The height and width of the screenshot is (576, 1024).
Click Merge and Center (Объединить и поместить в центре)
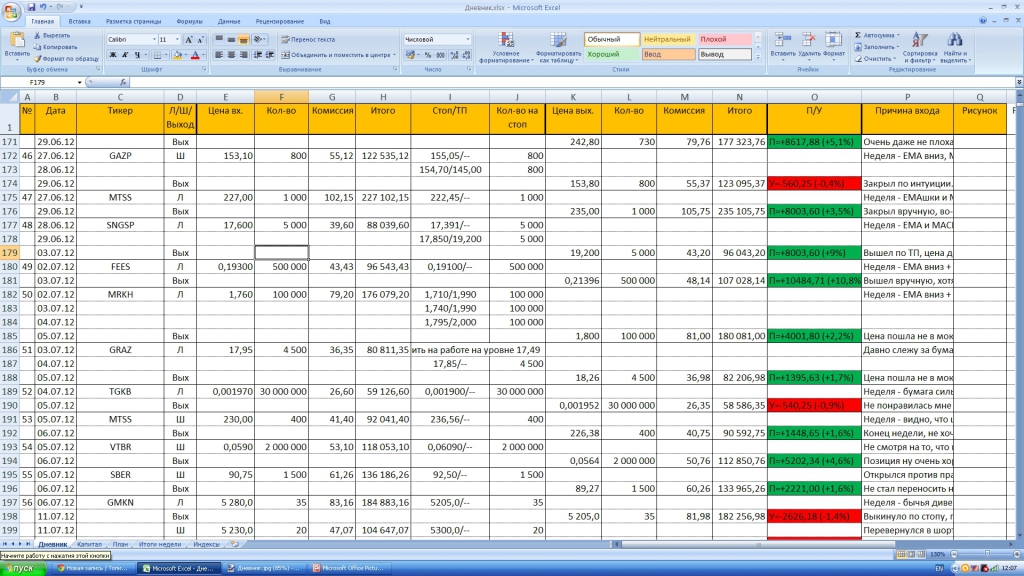[337, 55]
